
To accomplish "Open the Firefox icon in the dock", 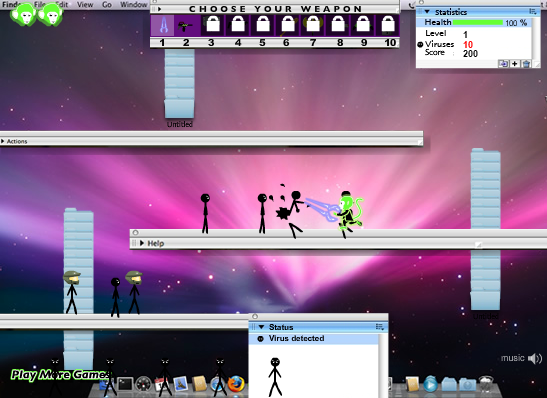I will (236, 384).
